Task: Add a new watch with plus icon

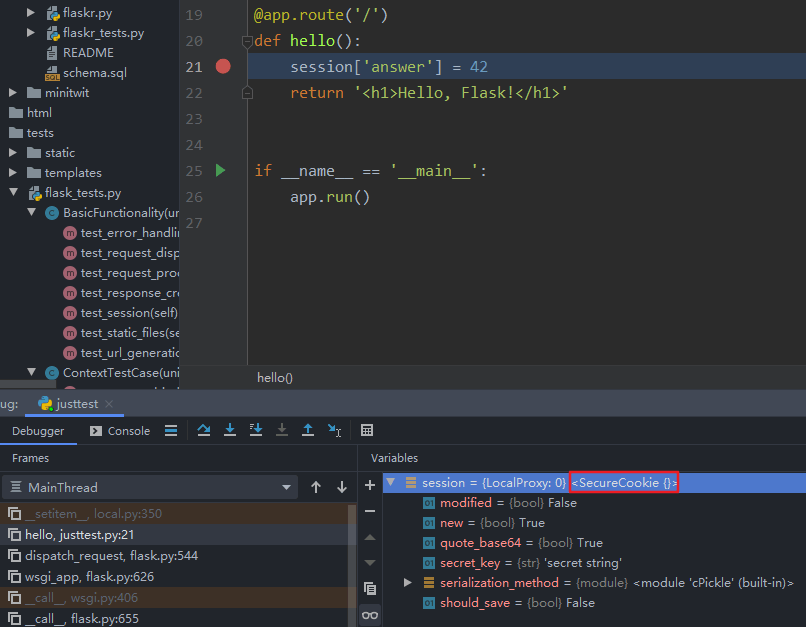Action: coord(370,485)
